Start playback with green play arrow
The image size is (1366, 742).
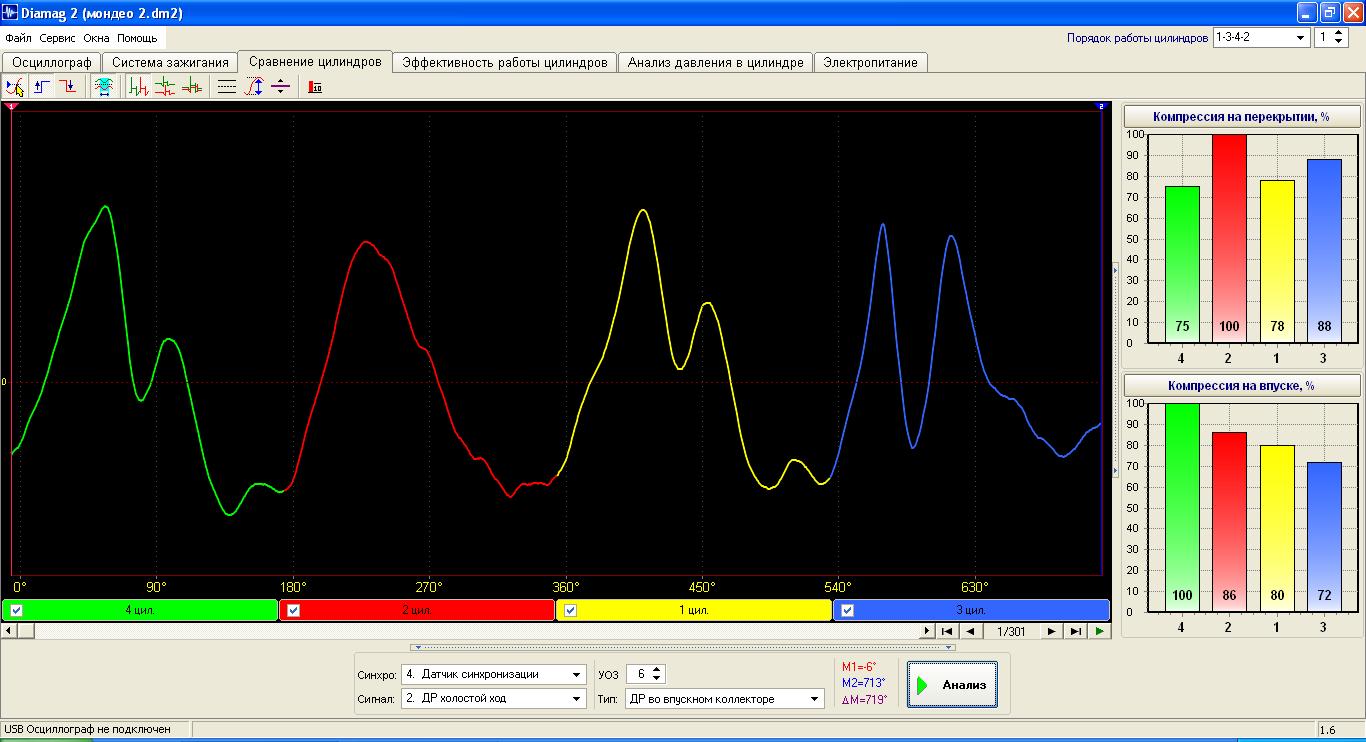point(1099,631)
